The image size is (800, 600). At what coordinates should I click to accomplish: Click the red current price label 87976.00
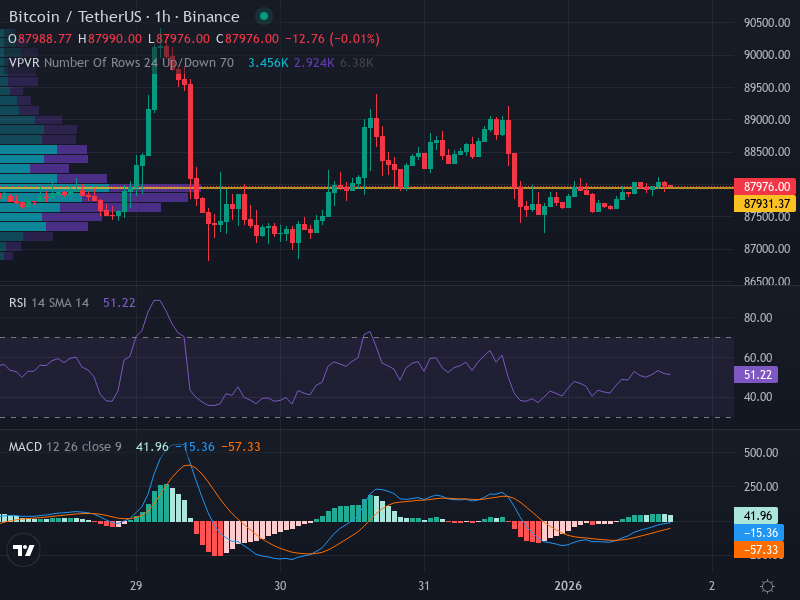point(767,186)
